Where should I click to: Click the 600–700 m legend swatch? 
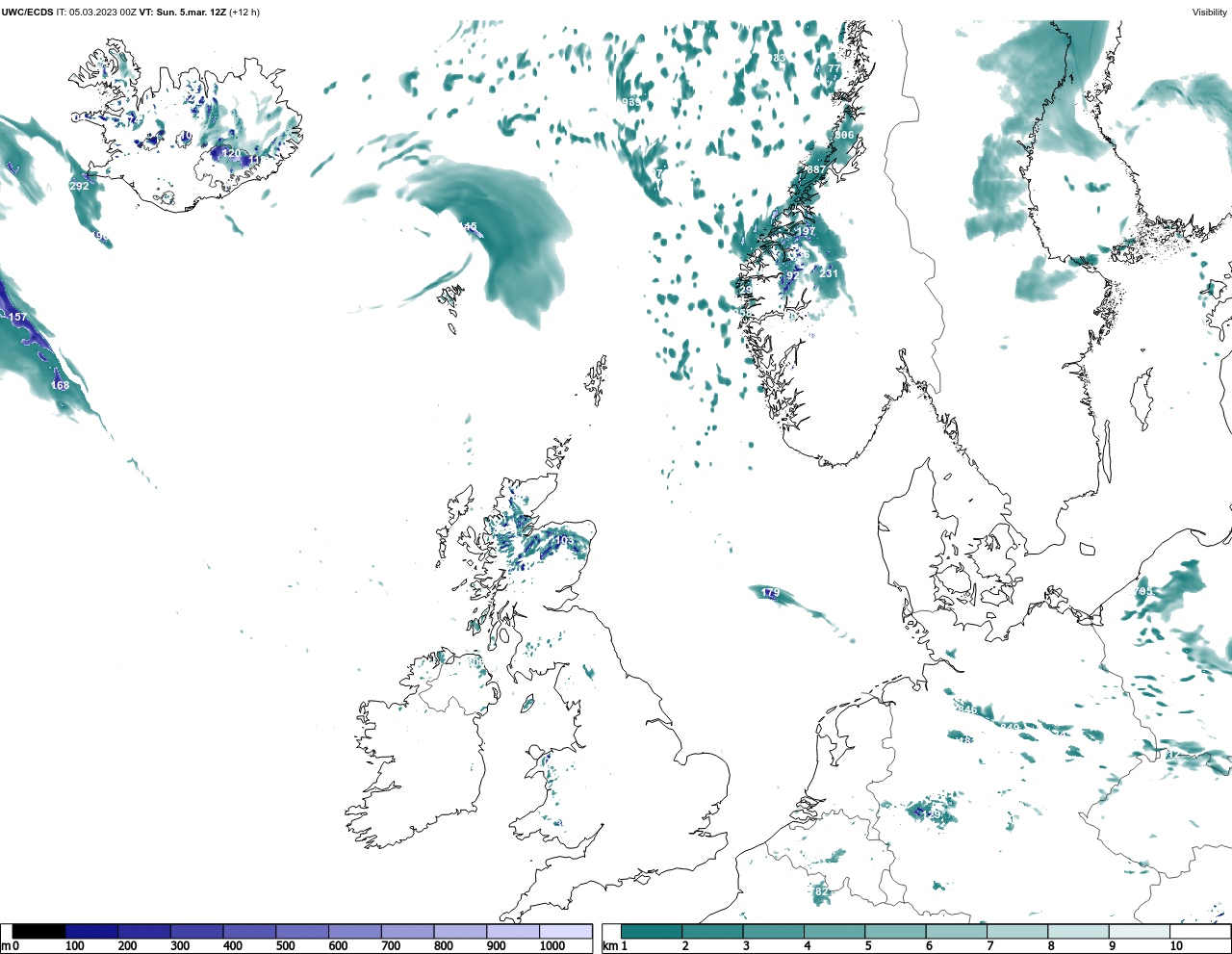click(355, 932)
